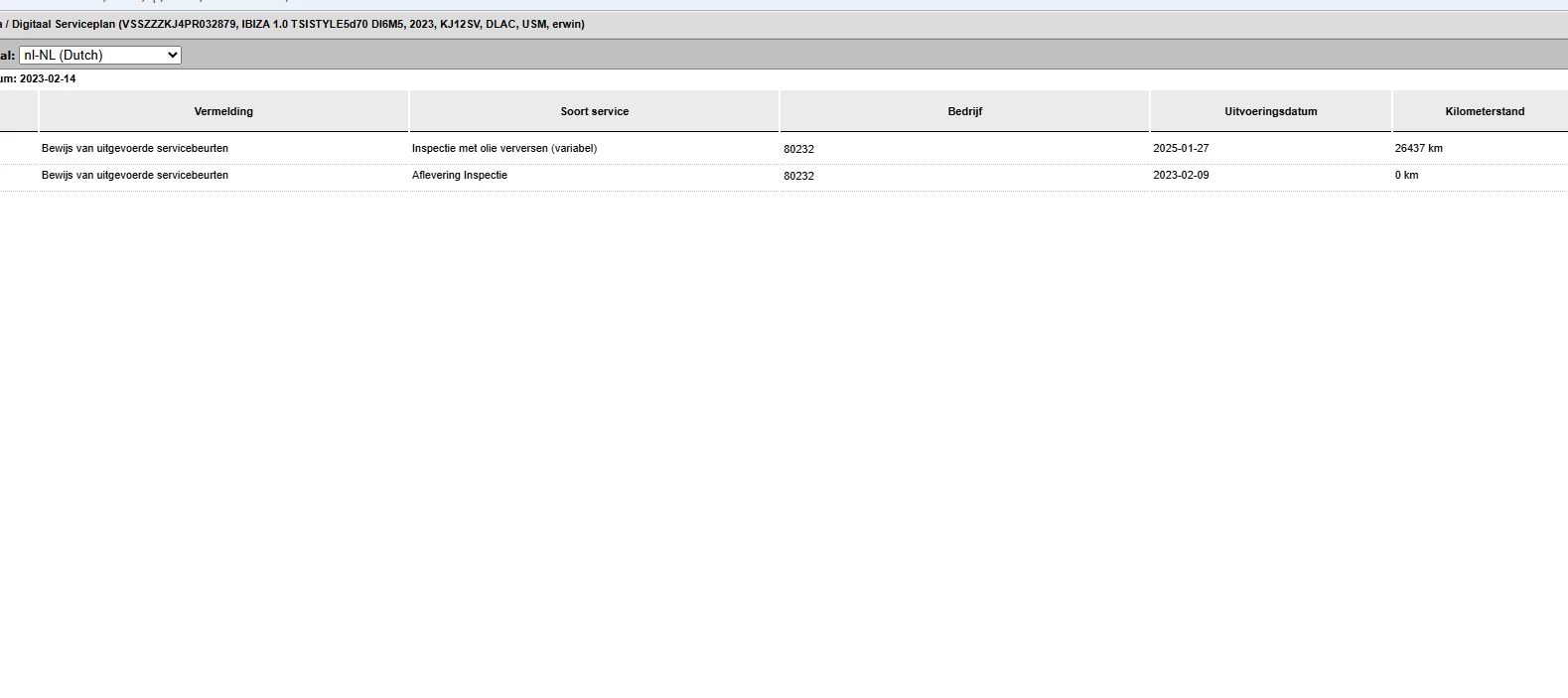Click the 'Aflevering Inspectie' service entry
The height and width of the screenshot is (698, 1568).
(460, 175)
